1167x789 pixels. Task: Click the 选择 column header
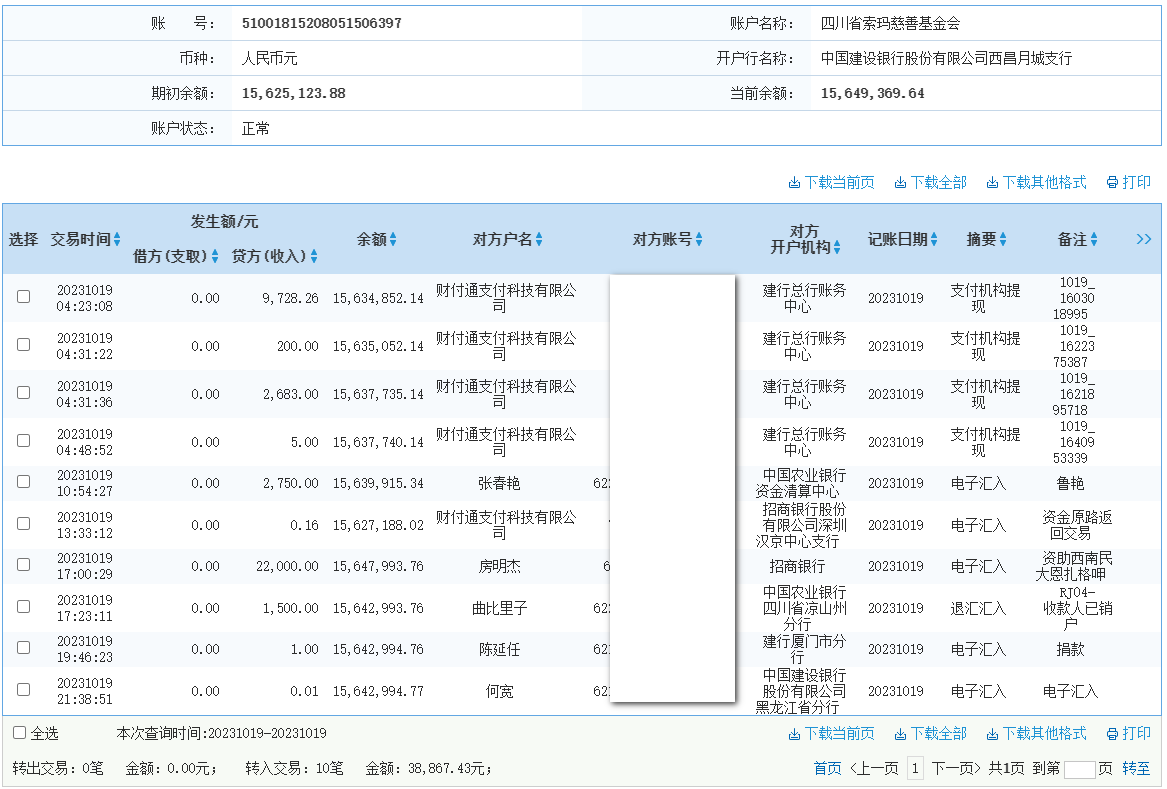[x=23, y=240]
